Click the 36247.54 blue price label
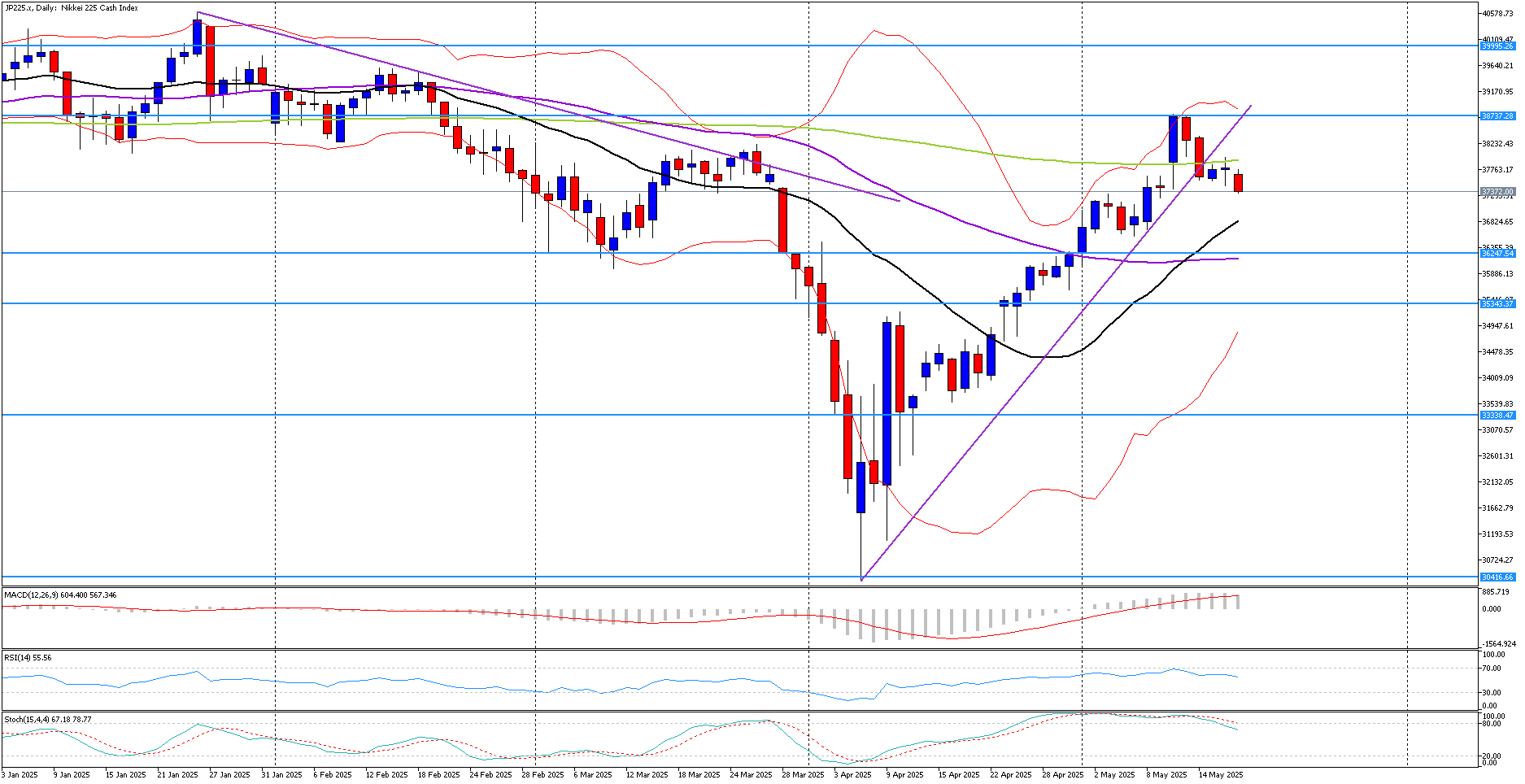 [1497, 254]
